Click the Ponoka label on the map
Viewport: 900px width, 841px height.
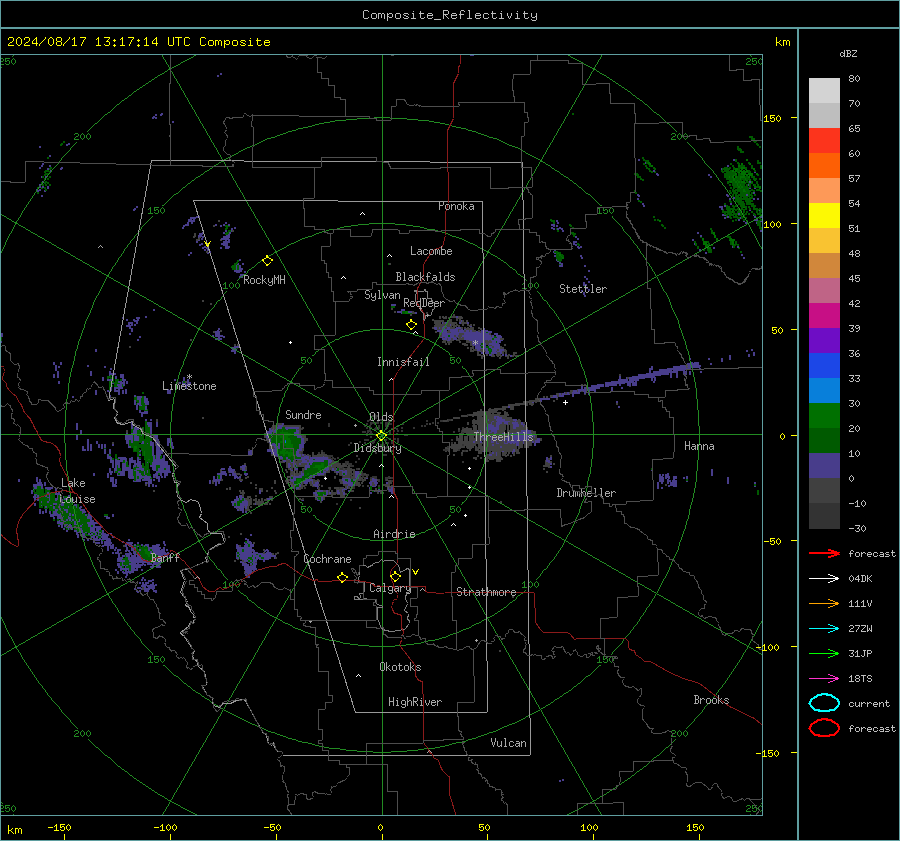pos(456,206)
